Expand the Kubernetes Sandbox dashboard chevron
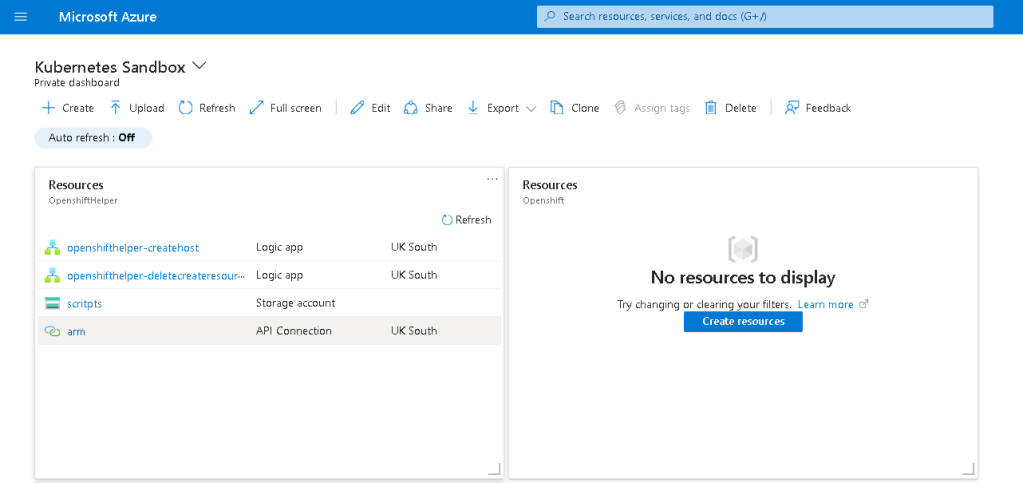The width and height of the screenshot is (1023, 483). pyautogui.click(x=199, y=65)
